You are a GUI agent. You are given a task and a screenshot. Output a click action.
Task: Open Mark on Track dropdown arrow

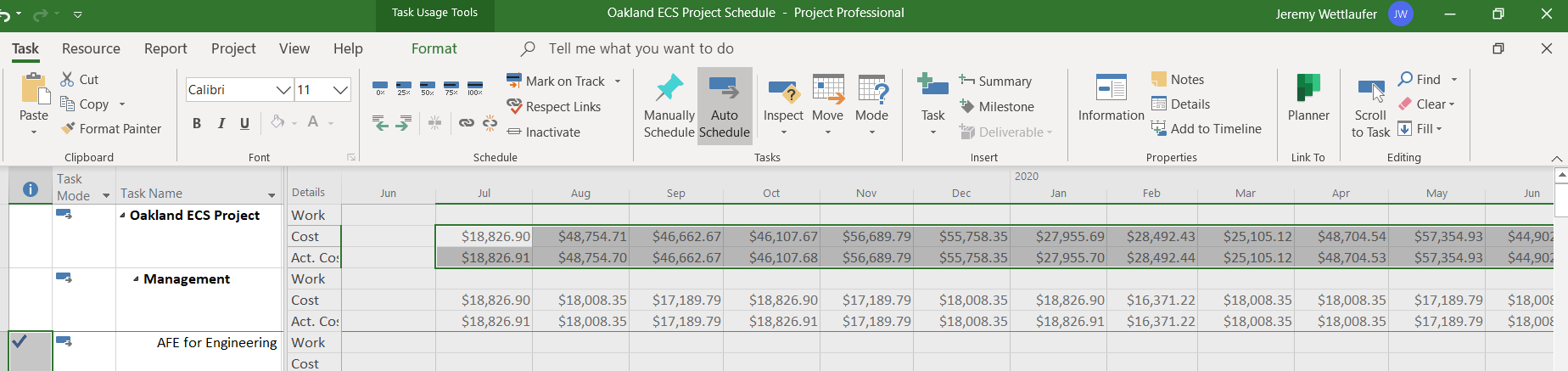618,82
